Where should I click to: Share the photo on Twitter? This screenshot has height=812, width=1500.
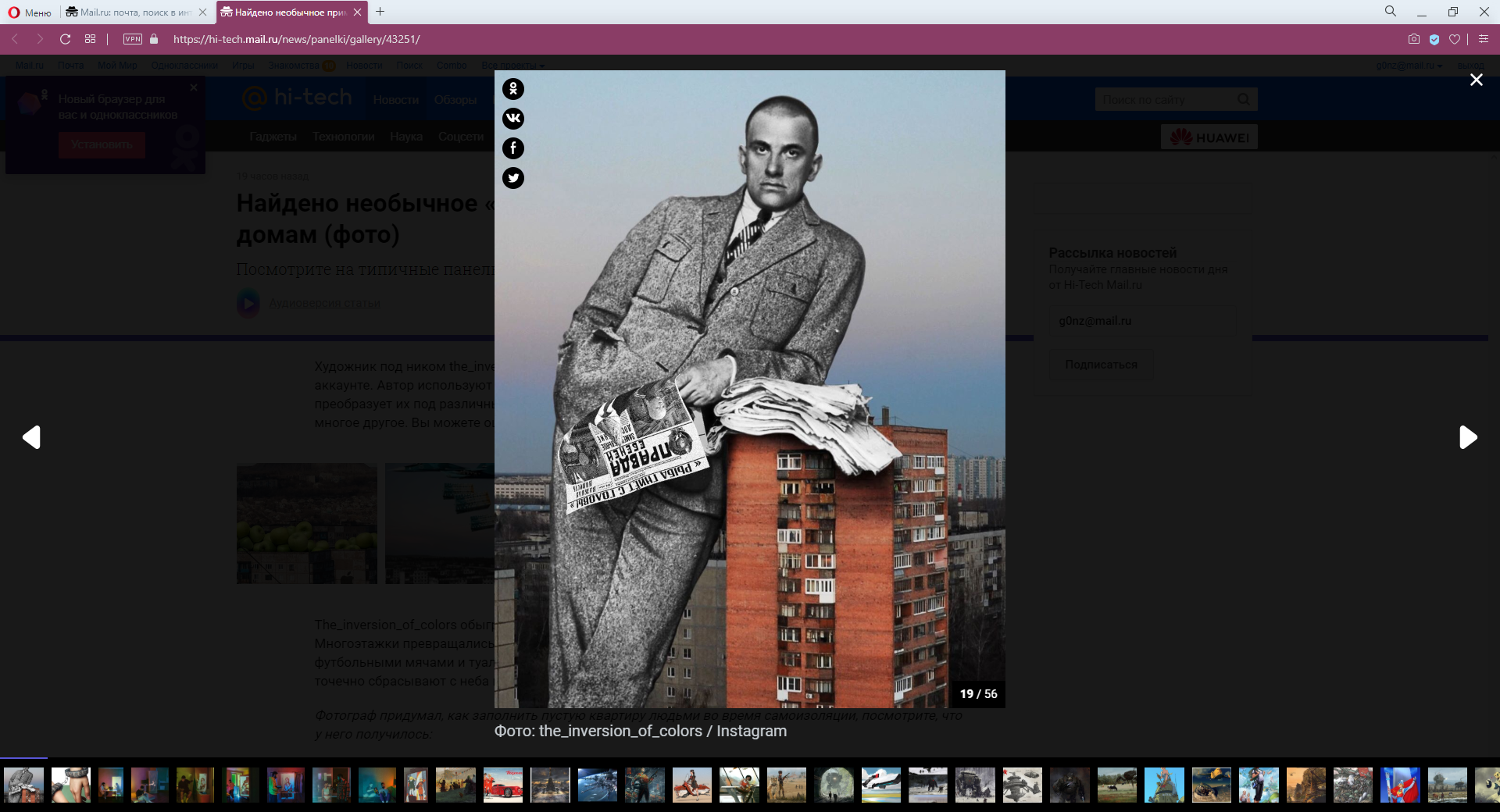tap(513, 178)
